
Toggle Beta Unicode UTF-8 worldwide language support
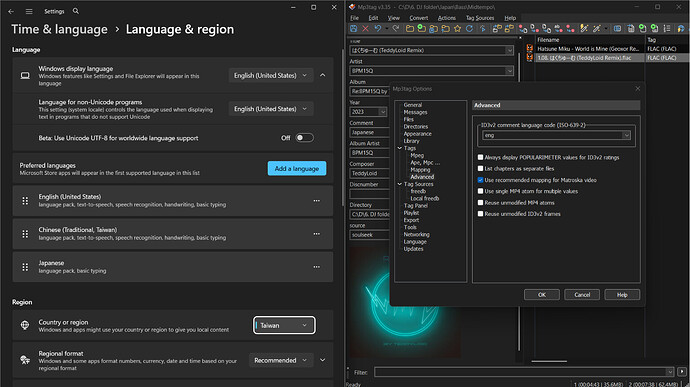(x=304, y=138)
